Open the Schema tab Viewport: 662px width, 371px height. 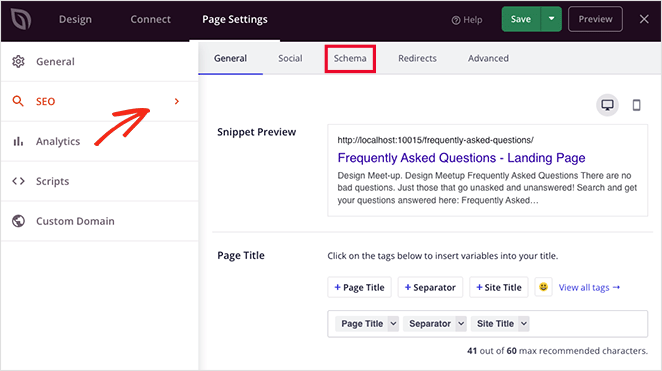point(350,58)
